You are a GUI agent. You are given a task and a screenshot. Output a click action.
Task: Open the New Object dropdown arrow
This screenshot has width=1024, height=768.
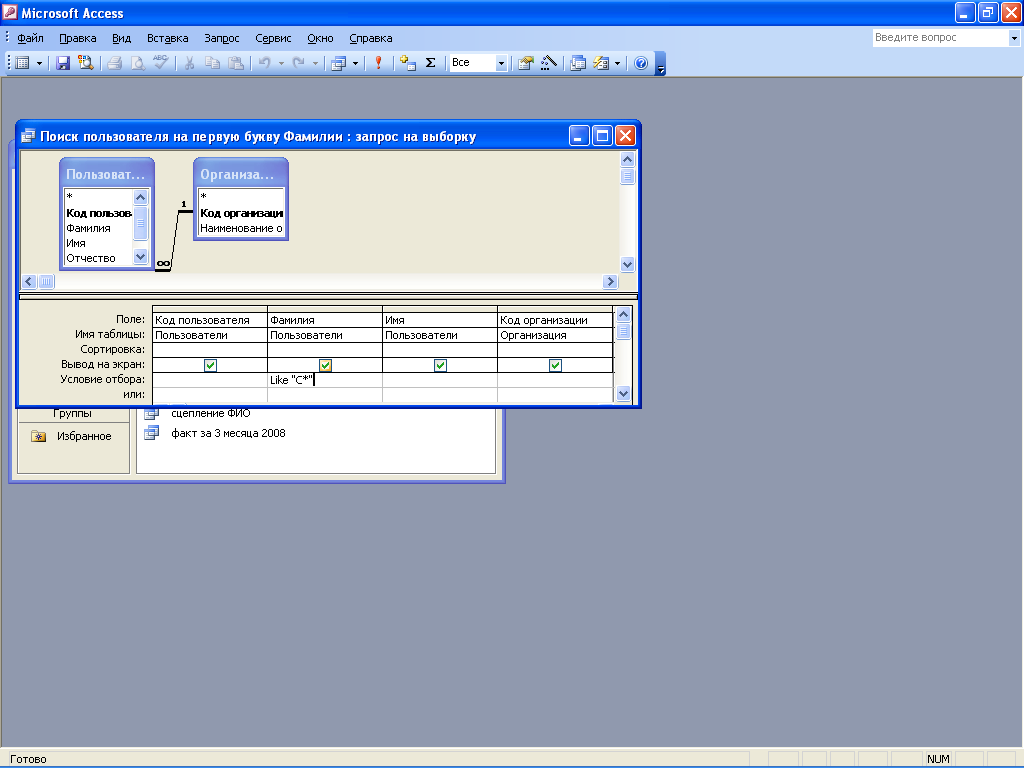(x=617, y=63)
